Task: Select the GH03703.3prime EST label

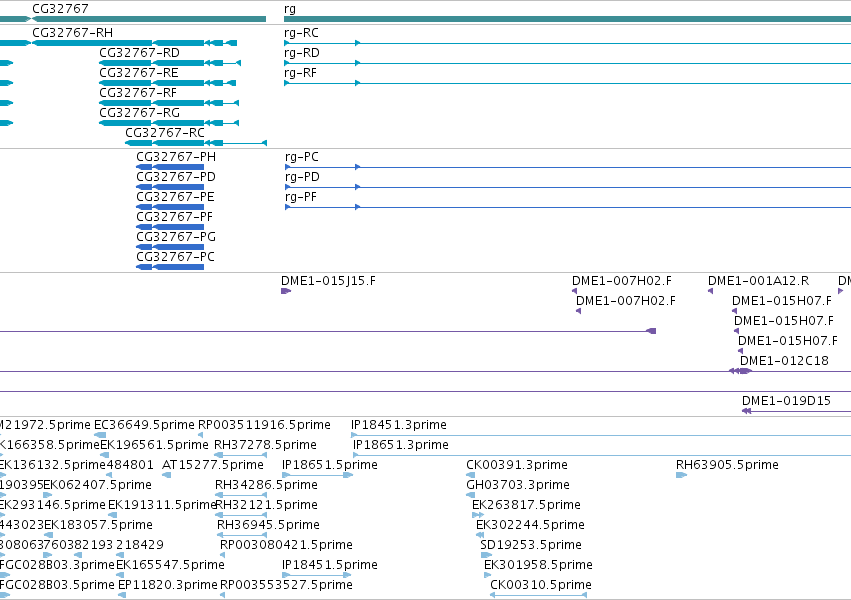Action: (x=518, y=485)
